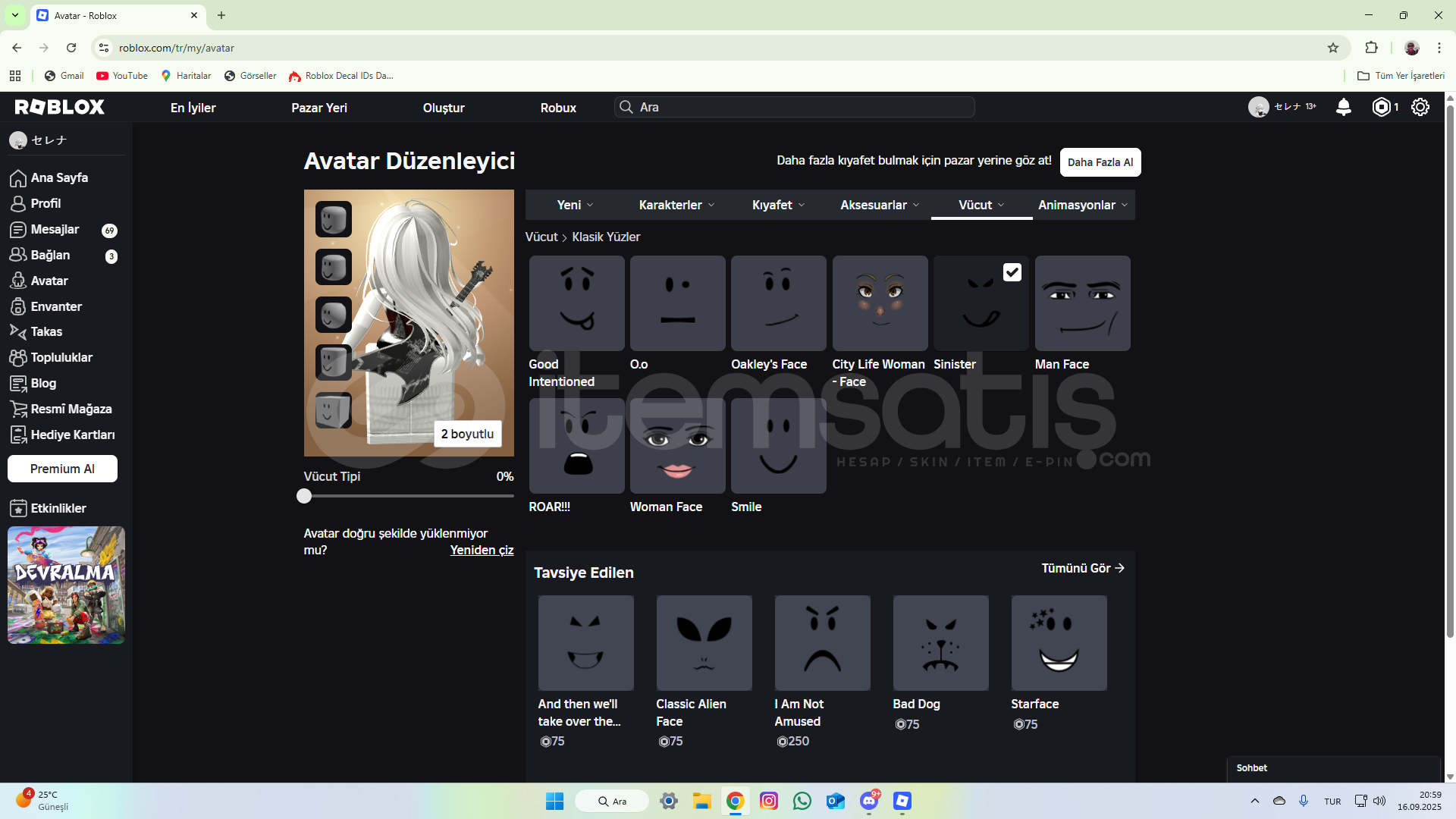Screen dimensions: 1456x819
Task: Expand the Vücut dropdown
Action: [981, 205]
